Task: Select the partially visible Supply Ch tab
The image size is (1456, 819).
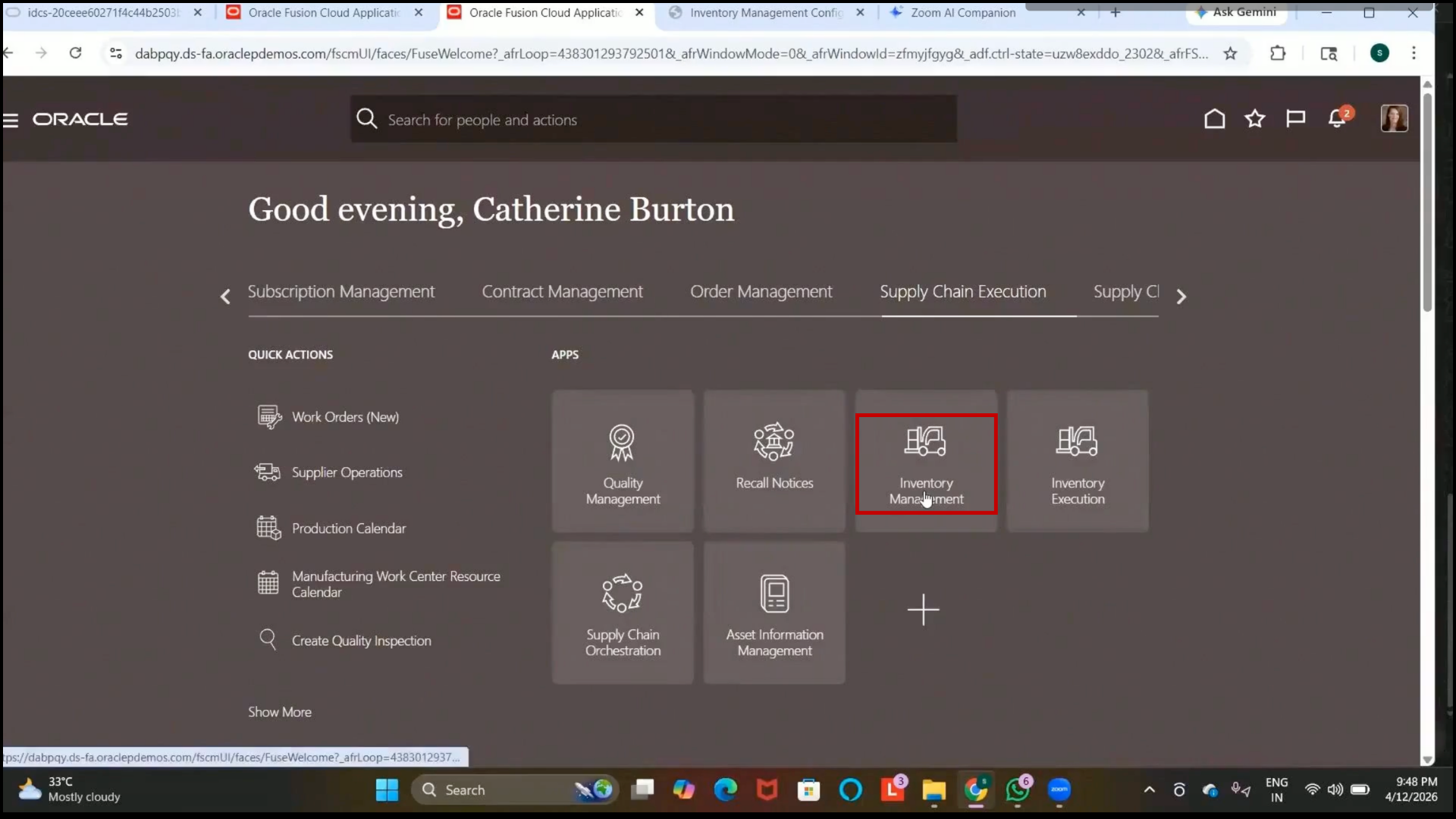Action: point(1126,292)
